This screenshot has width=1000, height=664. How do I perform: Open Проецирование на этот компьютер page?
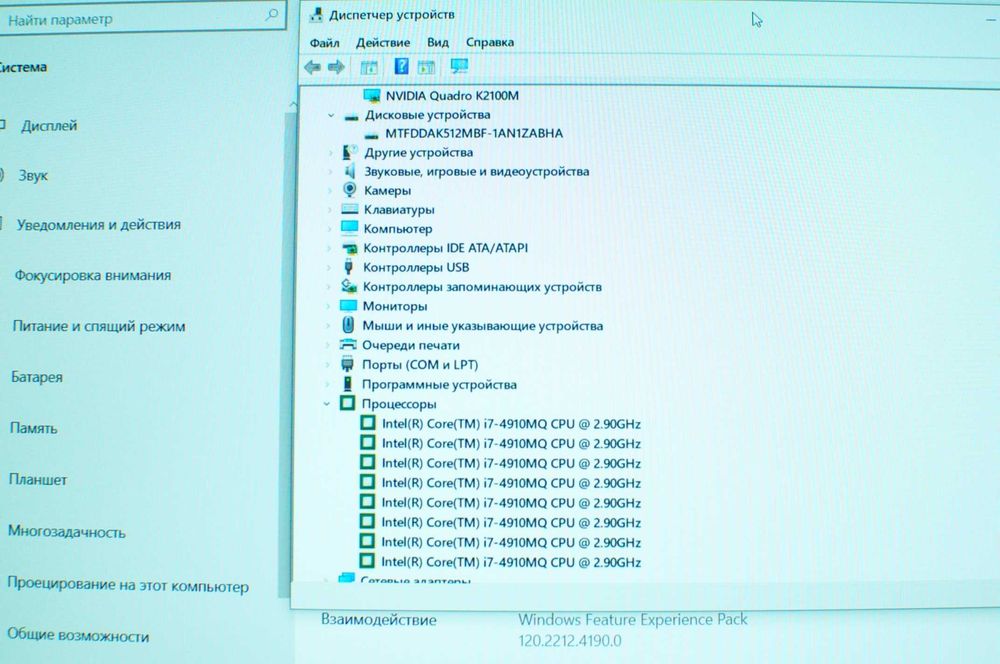pos(128,586)
